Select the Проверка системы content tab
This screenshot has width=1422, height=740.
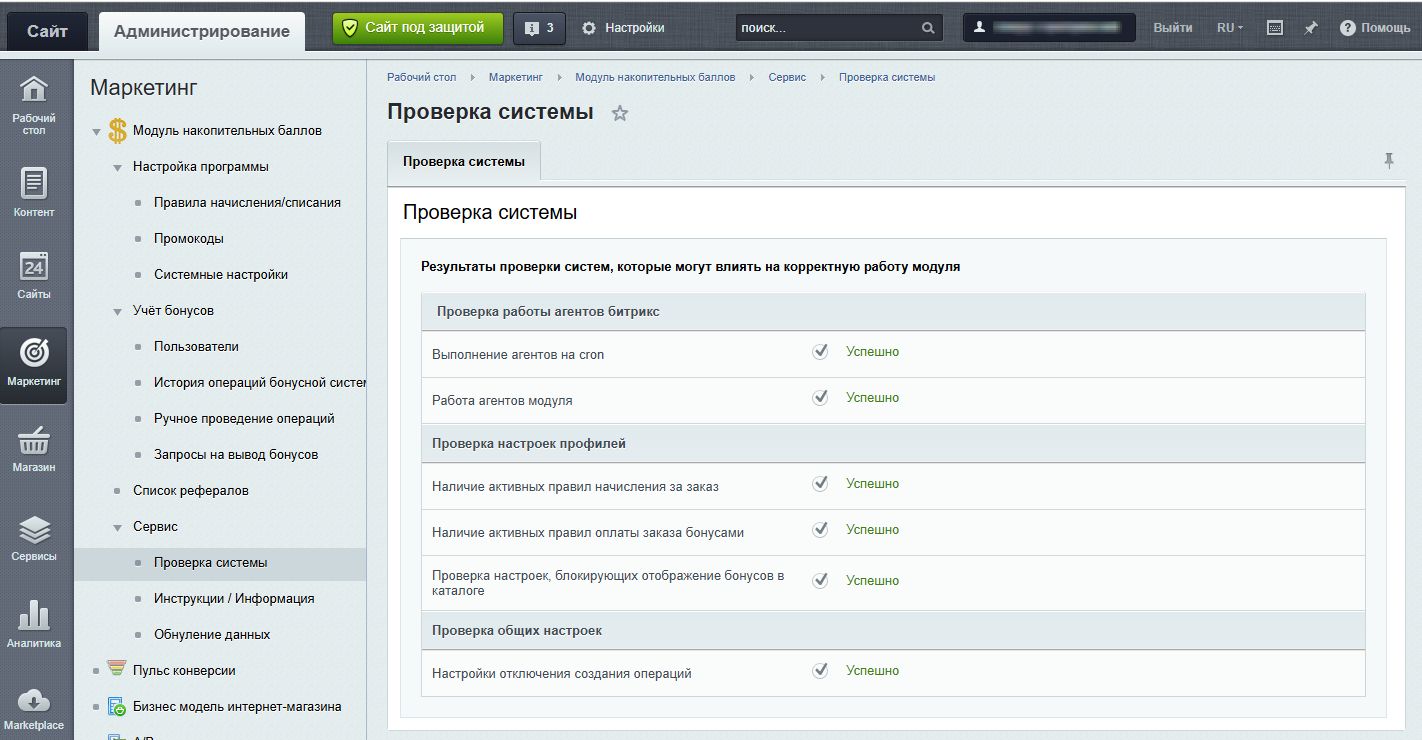click(464, 161)
